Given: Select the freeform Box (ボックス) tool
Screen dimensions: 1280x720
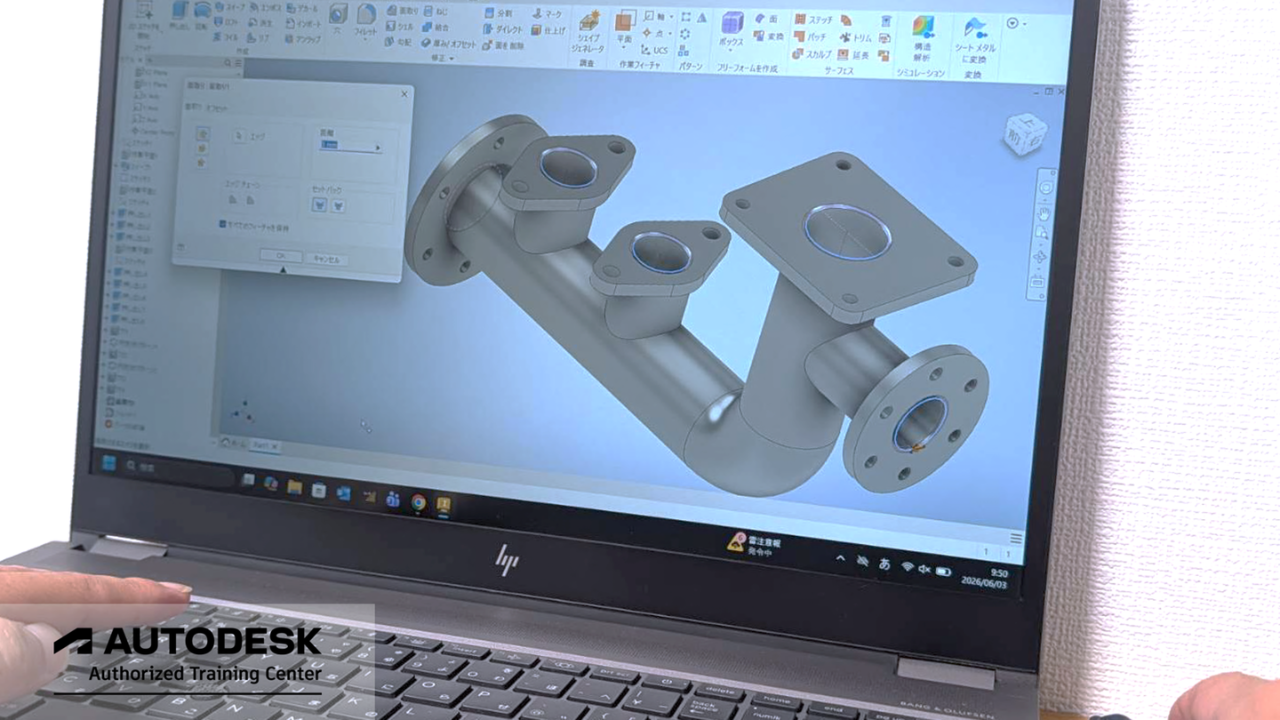Looking at the screenshot, I should click(733, 30).
